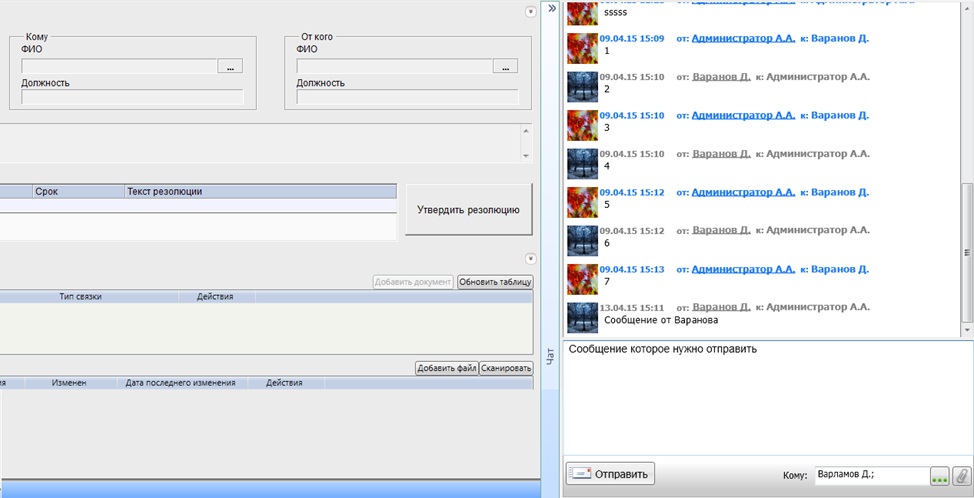Focus the Кому Должность input field

(132, 97)
